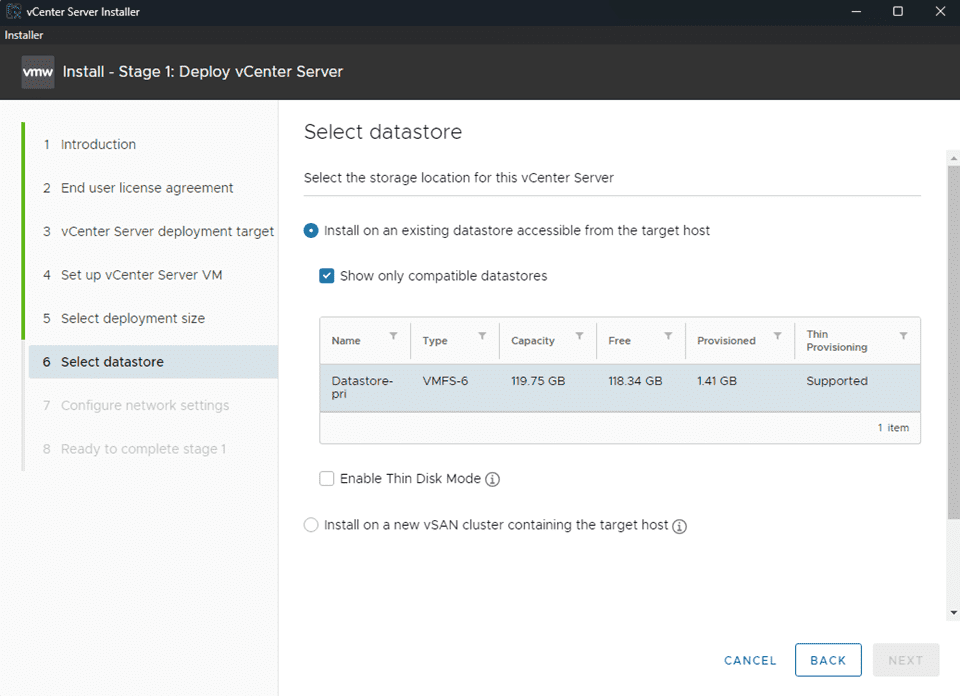Viewport: 960px width, 696px height.
Task: Click the Provisioned column filter icon
Action: (x=780, y=334)
